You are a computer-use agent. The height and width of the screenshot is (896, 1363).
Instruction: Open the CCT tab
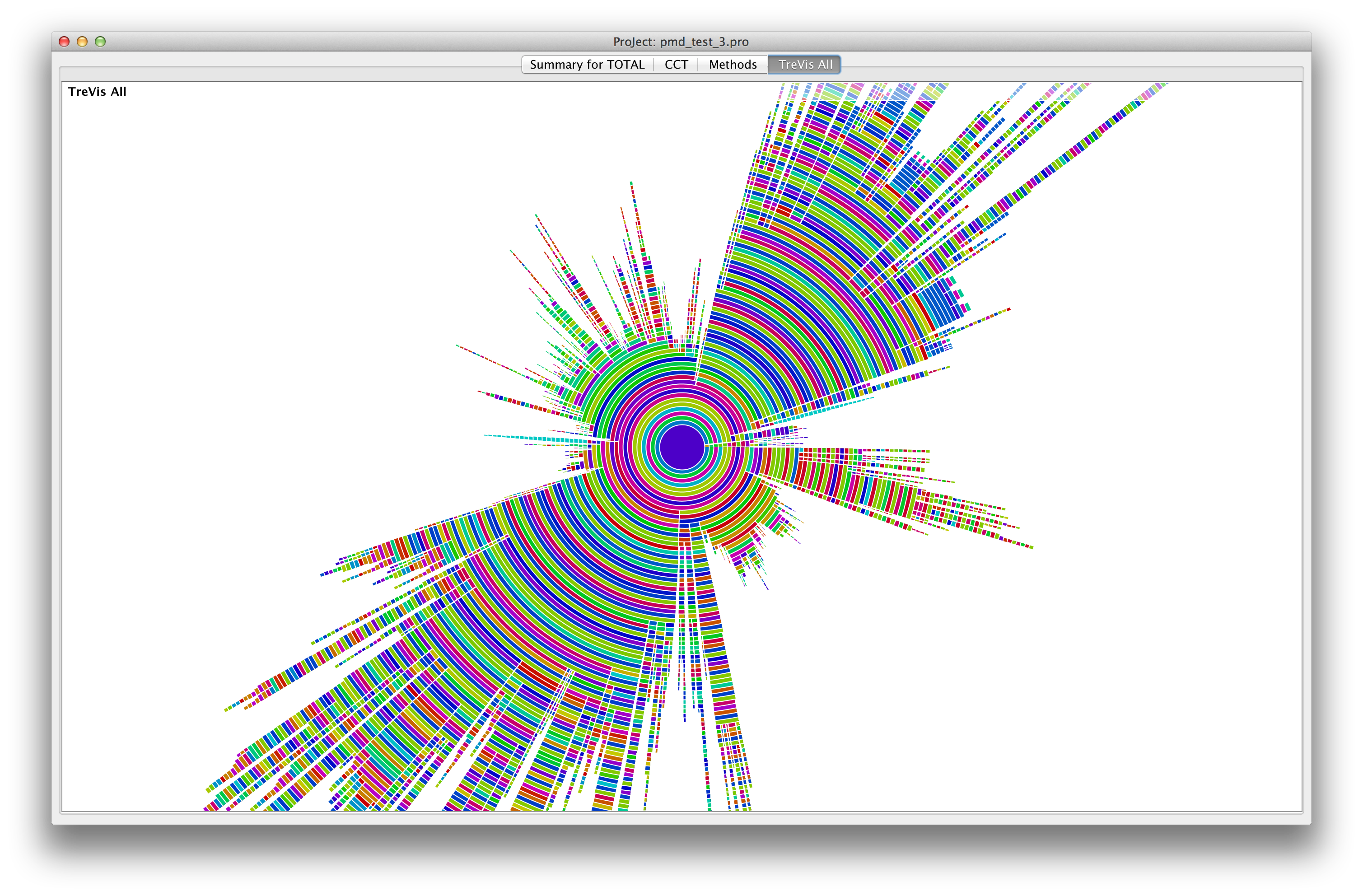pyautogui.click(x=676, y=65)
